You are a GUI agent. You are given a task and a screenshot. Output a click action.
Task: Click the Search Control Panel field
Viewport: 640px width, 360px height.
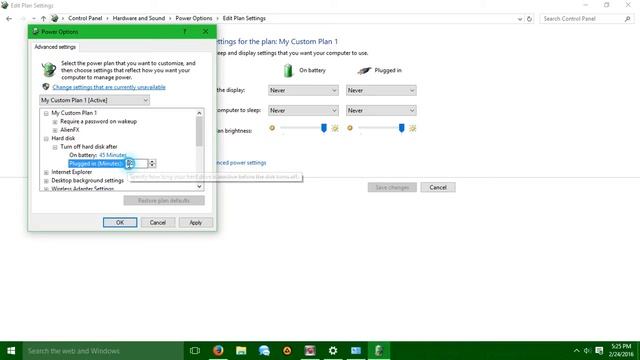tap(583, 19)
